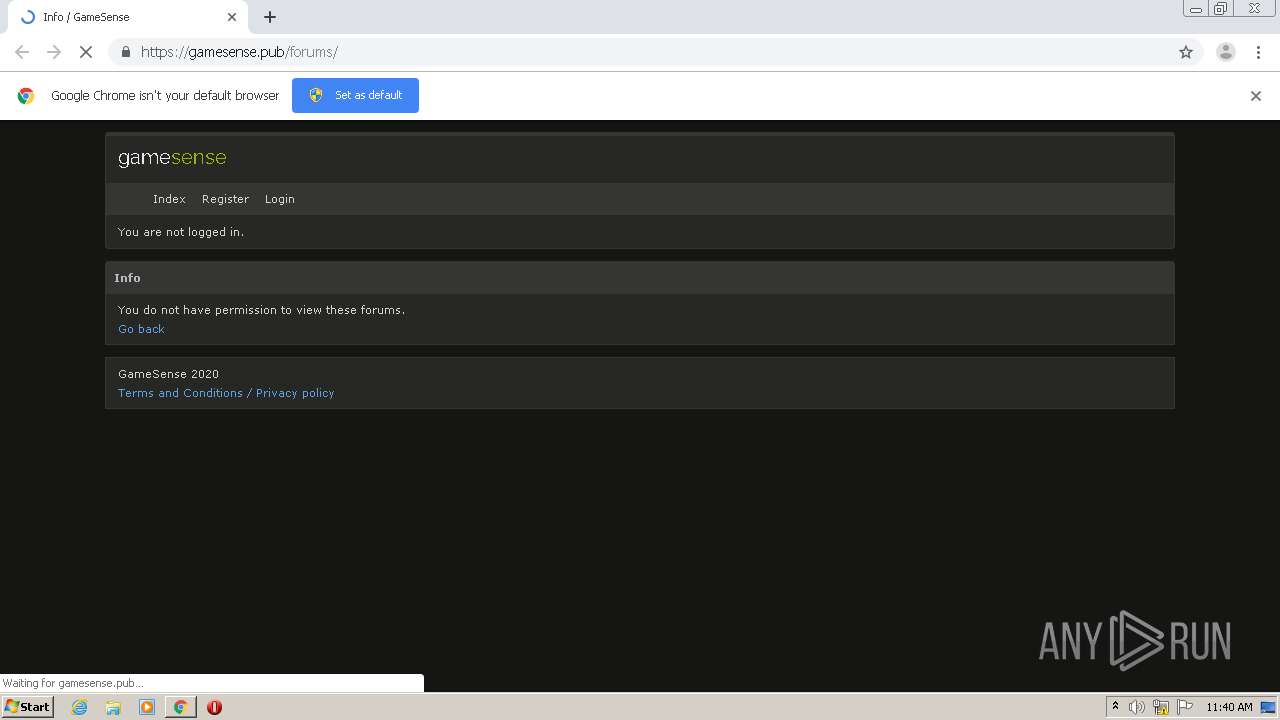
Task: Open the Index menu item
Action: point(169,199)
